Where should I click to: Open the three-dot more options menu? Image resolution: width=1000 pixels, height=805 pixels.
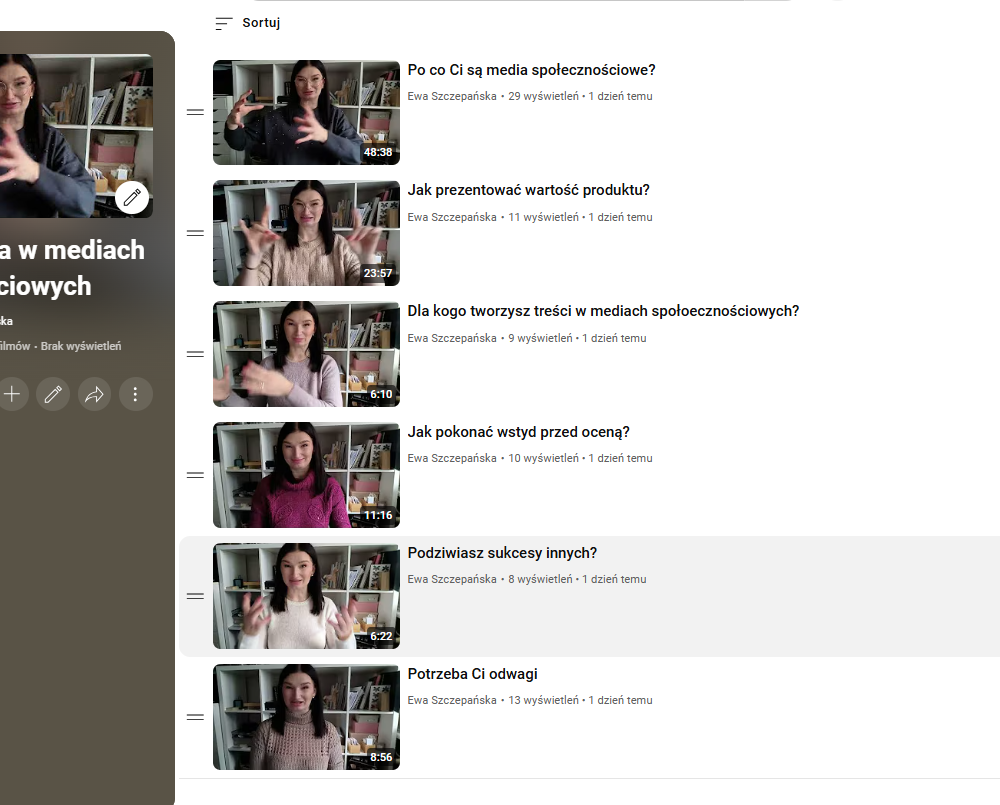(136, 394)
